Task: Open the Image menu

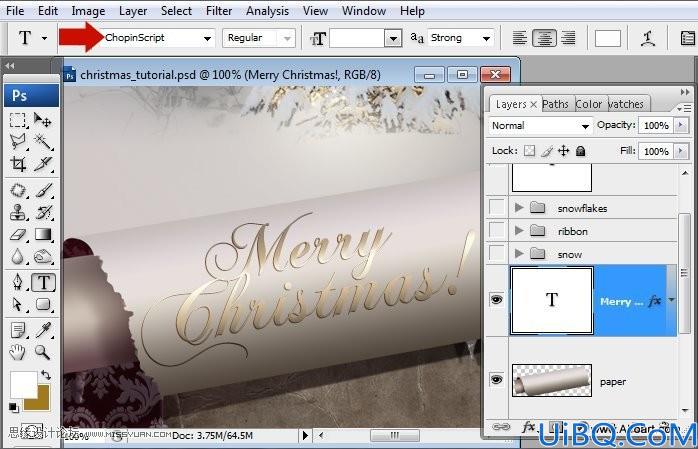Action: click(x=88, y=11)
